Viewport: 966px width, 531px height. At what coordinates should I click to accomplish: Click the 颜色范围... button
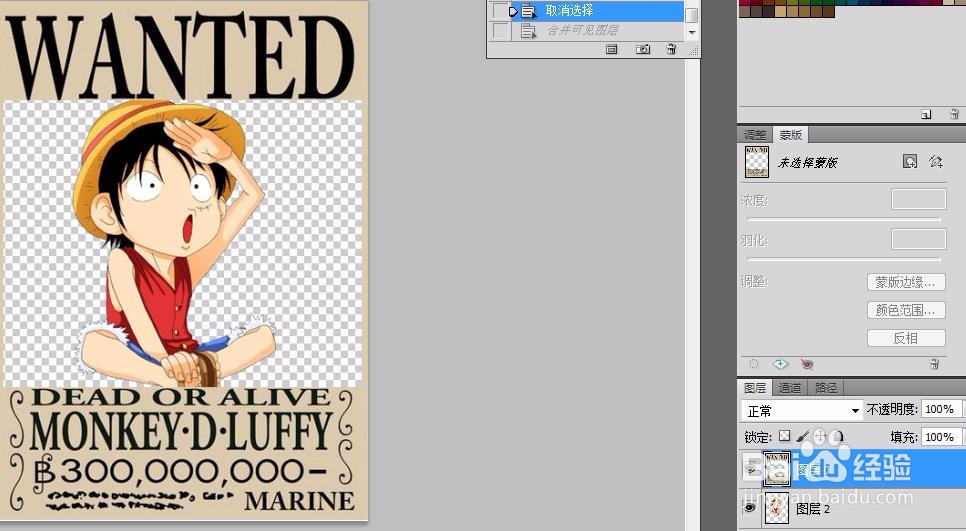(x=906, y=310)
